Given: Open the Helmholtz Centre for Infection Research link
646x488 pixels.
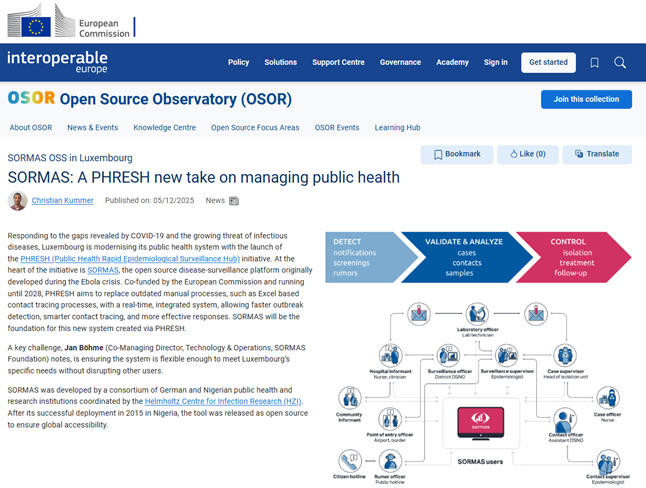Looking at the screenshot, I should (223, 401).
